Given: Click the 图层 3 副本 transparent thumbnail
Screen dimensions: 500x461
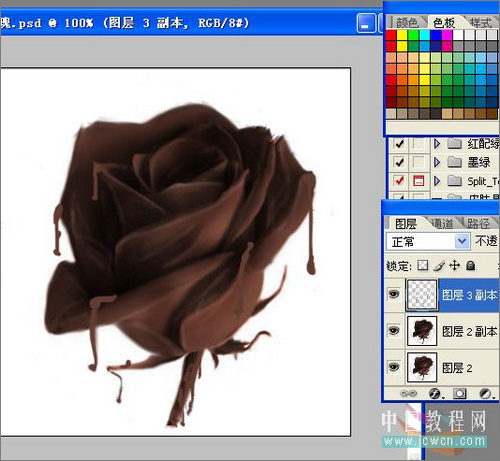Looking at the screenshot, I should click(422, 295).
